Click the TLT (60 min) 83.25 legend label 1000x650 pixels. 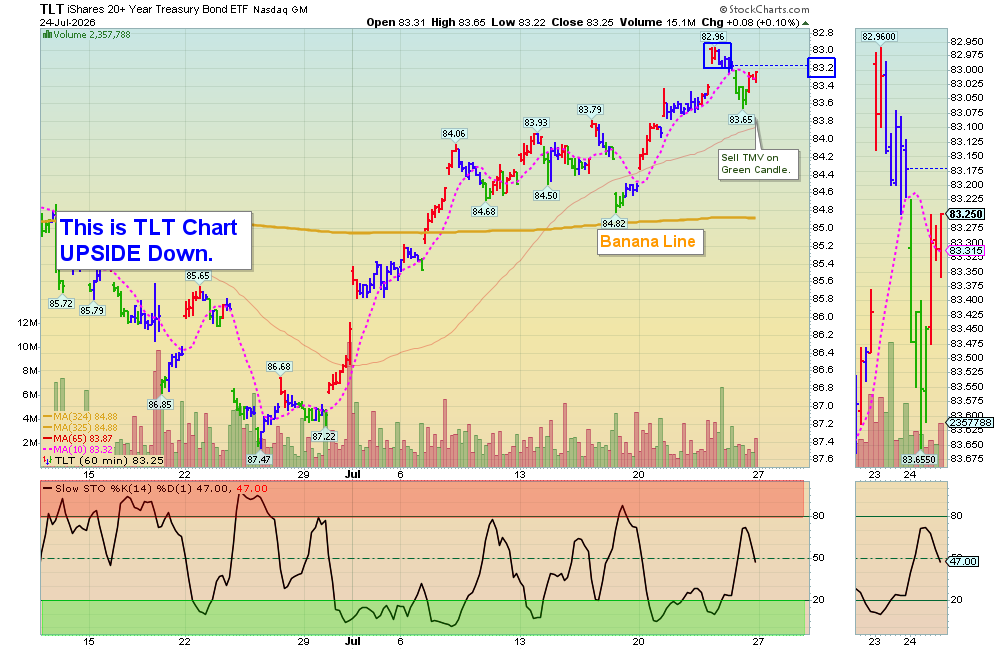point(109,460)
